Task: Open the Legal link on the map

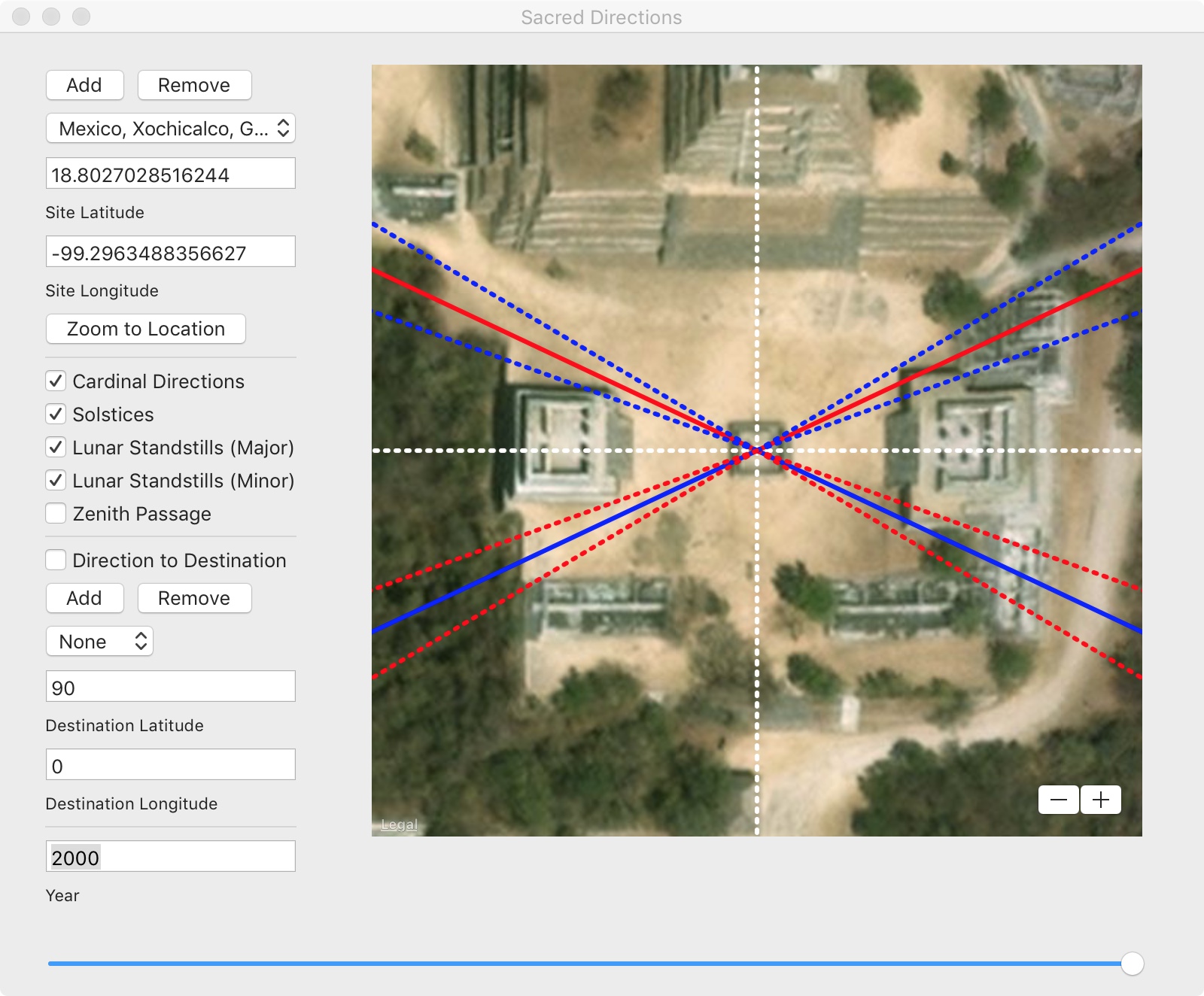Action: tap(399, 824)
